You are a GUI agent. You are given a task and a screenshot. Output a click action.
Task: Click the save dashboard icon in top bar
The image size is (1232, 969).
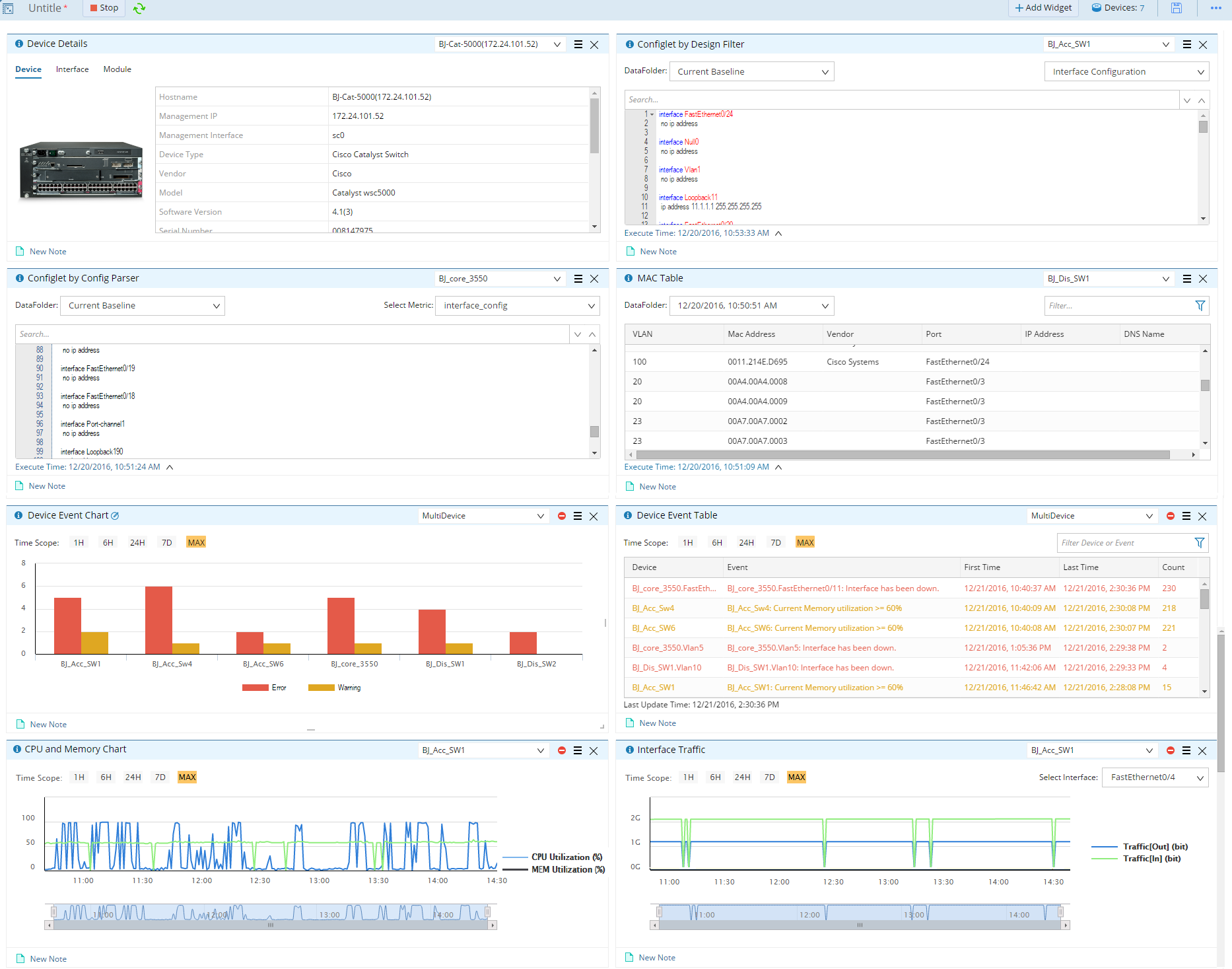pos(1176,8)
